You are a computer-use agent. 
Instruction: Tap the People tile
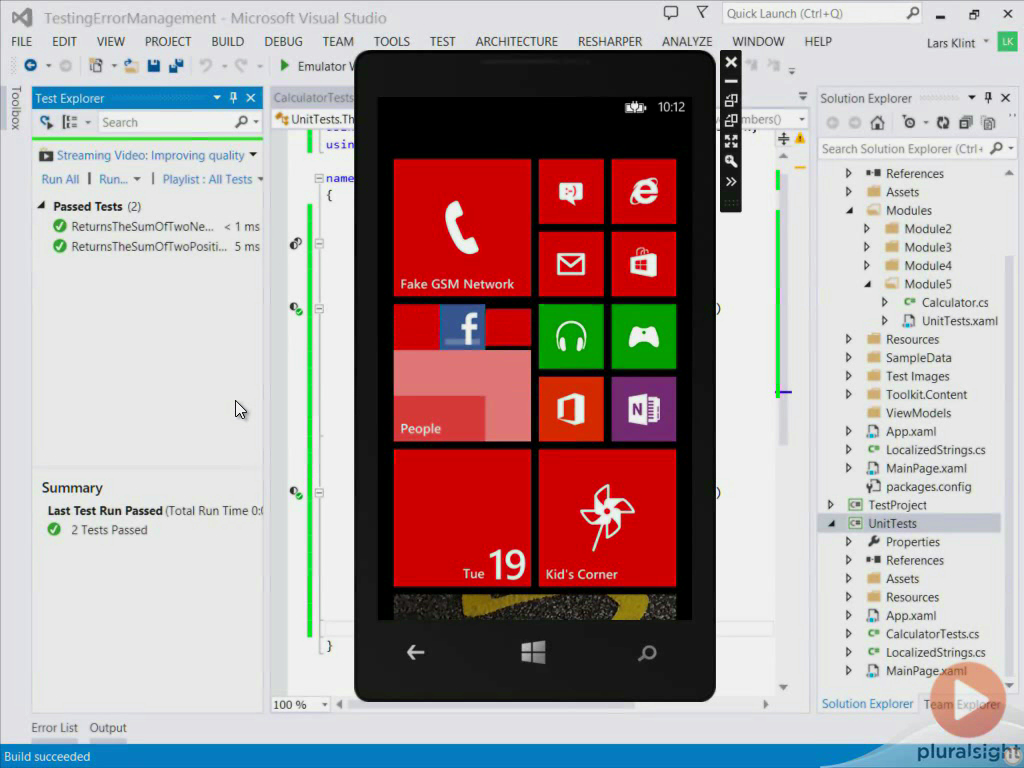(x=462, y=373)
